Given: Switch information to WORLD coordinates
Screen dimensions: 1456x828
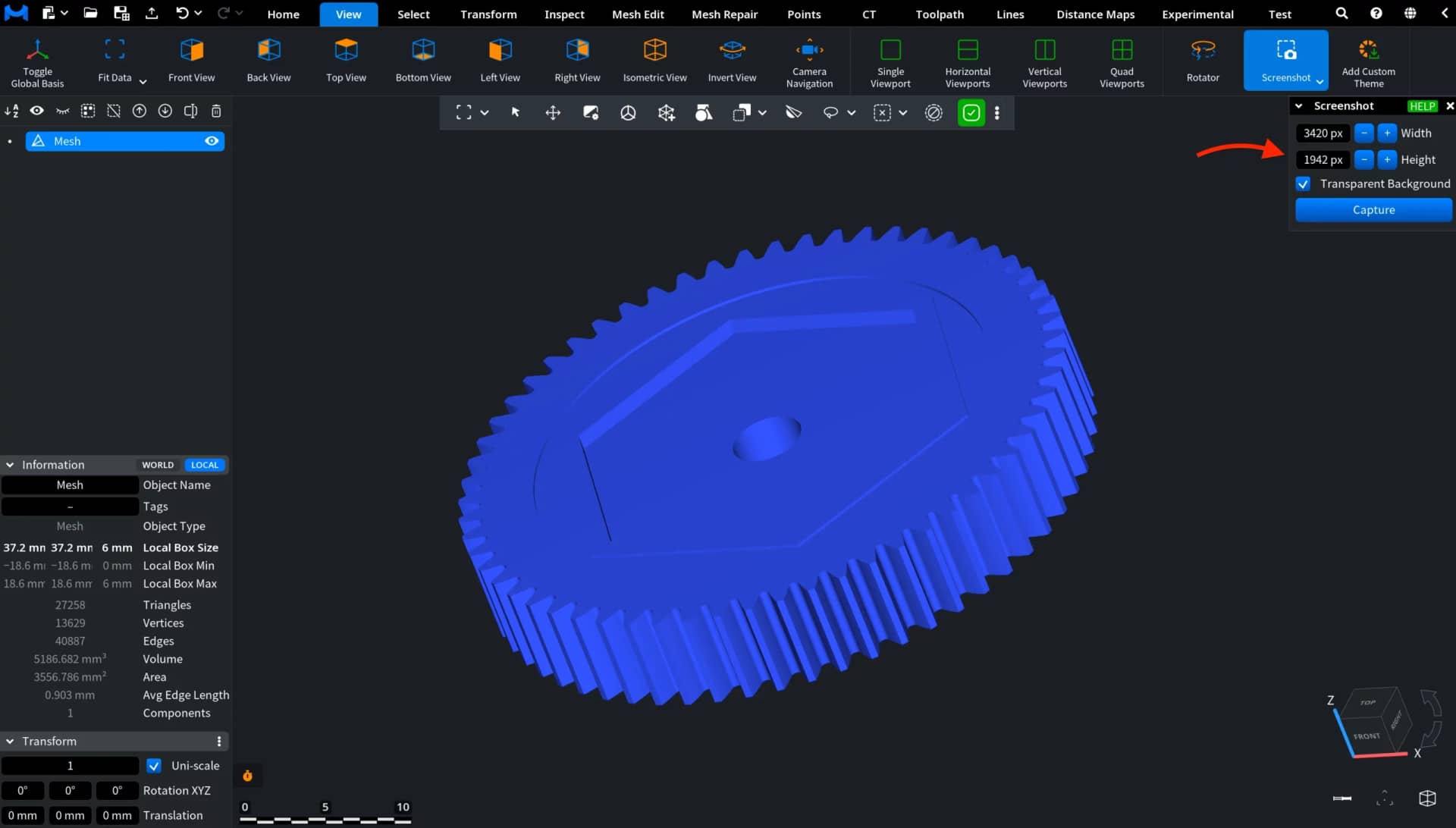Looking at the screenshot, I should [158, 465].
